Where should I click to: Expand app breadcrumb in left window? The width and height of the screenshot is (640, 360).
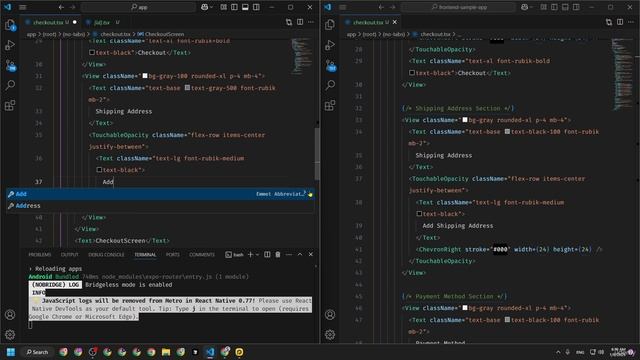pyautogui.click(x=31, y=34)
